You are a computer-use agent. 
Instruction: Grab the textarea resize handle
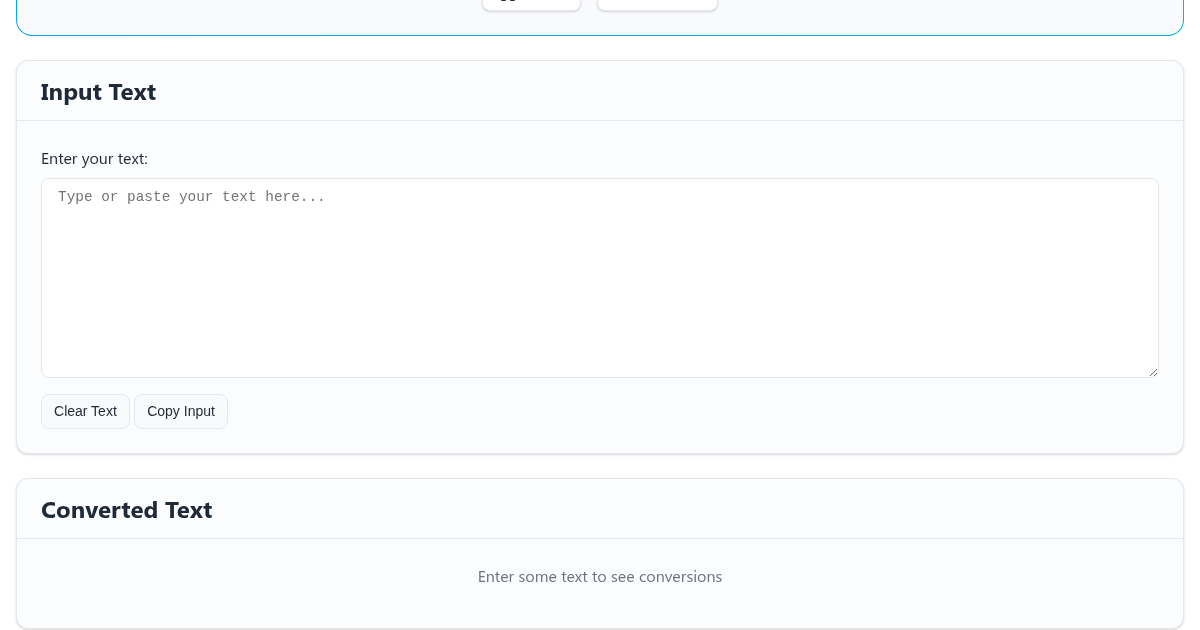[x=1152, y=371]
